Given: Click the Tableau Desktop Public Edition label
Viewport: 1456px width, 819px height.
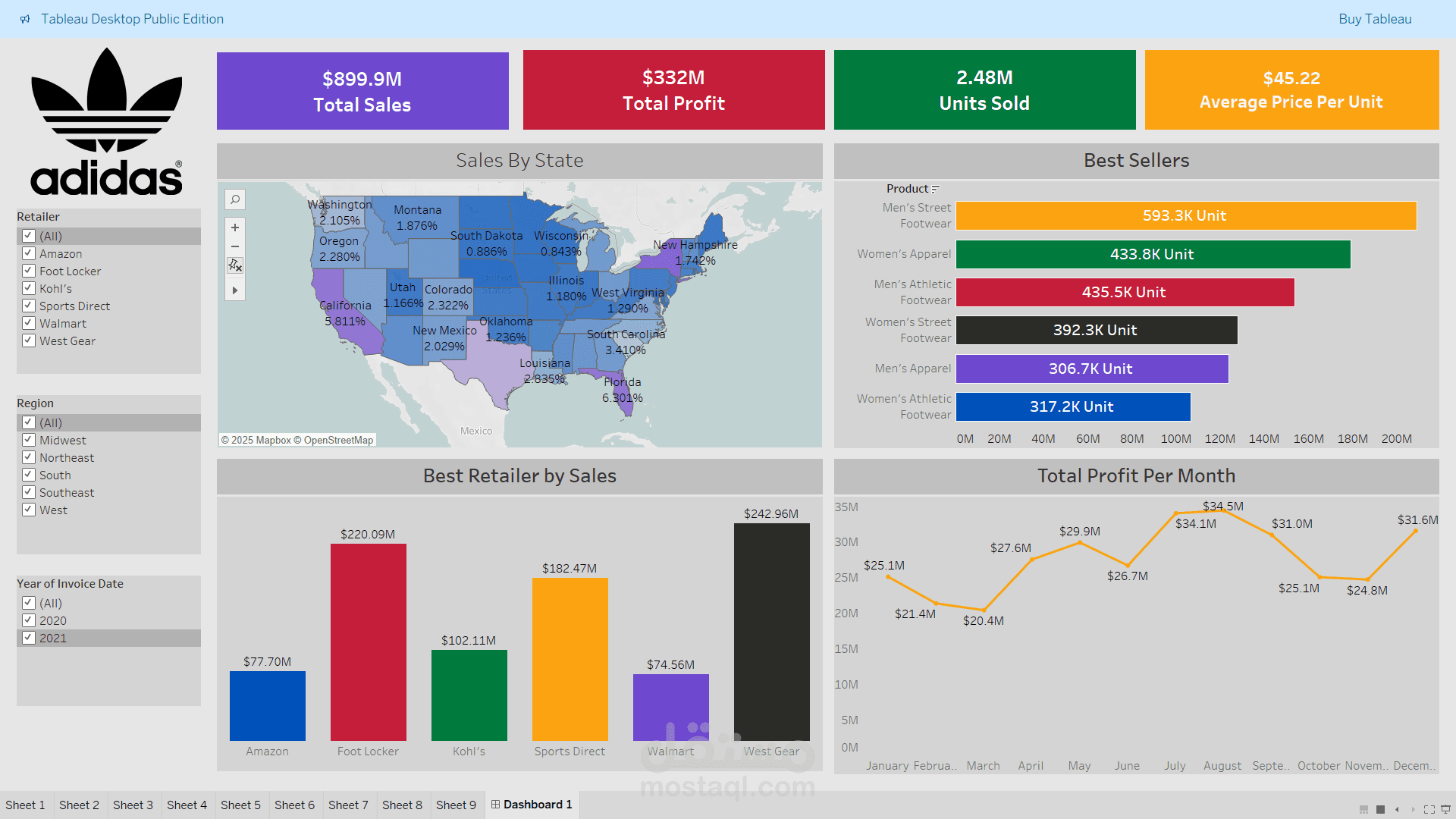Looking at the screenshot, I should [x=132, y=19].
